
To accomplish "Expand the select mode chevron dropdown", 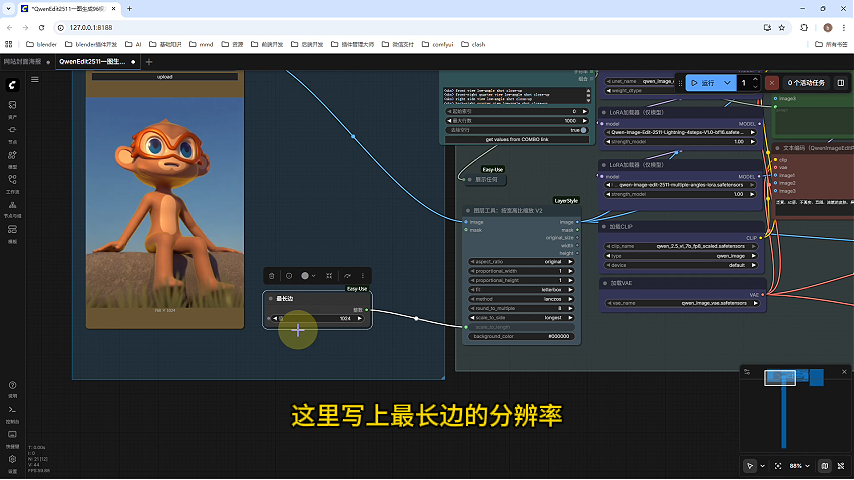I will point(762,466).
